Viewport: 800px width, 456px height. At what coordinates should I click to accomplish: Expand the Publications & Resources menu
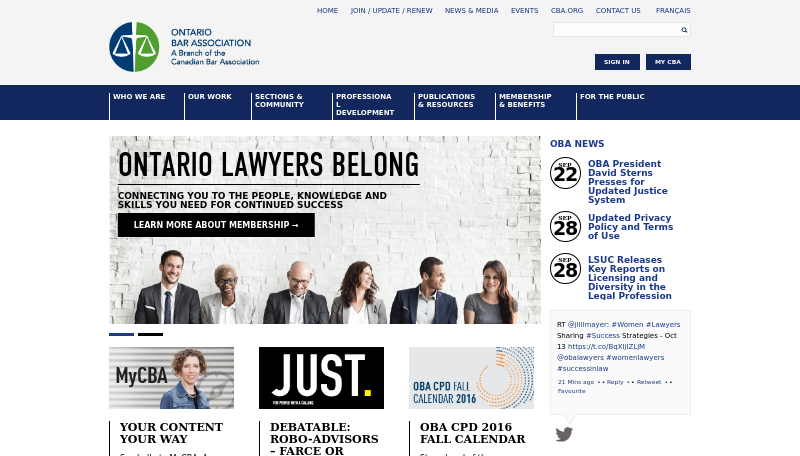point(446,100)
